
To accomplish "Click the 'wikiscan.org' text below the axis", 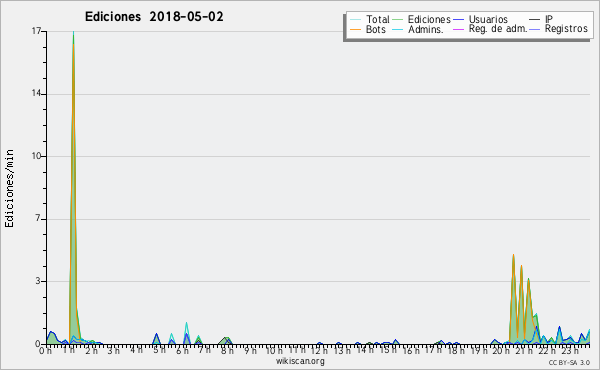I will [x=300, y=361].
